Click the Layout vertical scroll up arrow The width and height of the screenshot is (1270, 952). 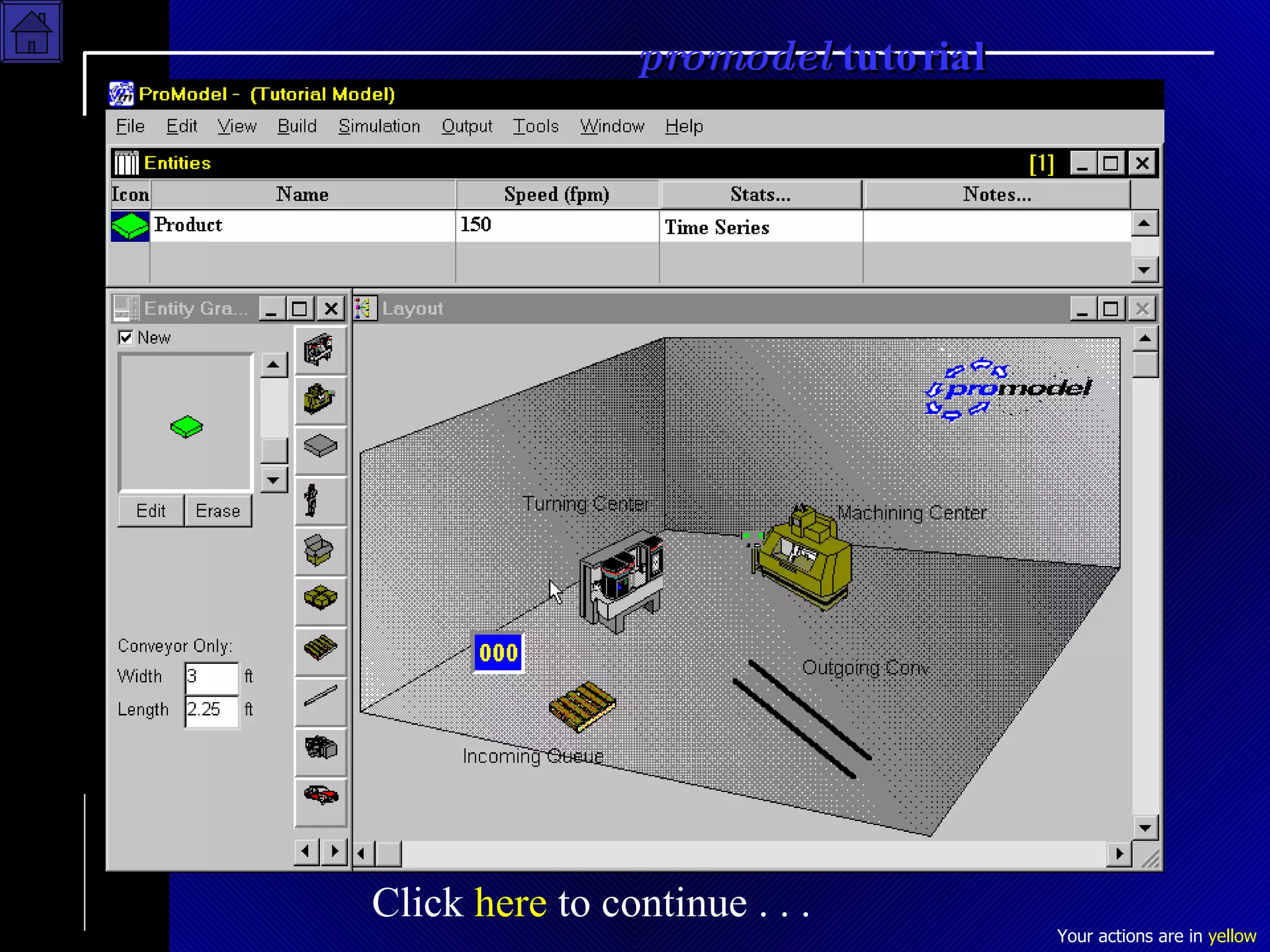click(x=1145, y=338)
